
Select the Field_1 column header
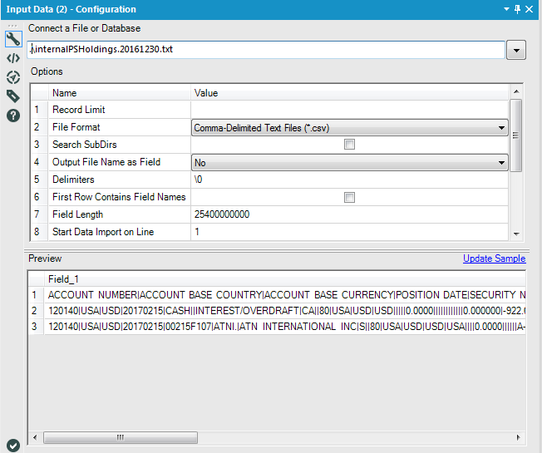pyautogui.click(x=63, y=279)
